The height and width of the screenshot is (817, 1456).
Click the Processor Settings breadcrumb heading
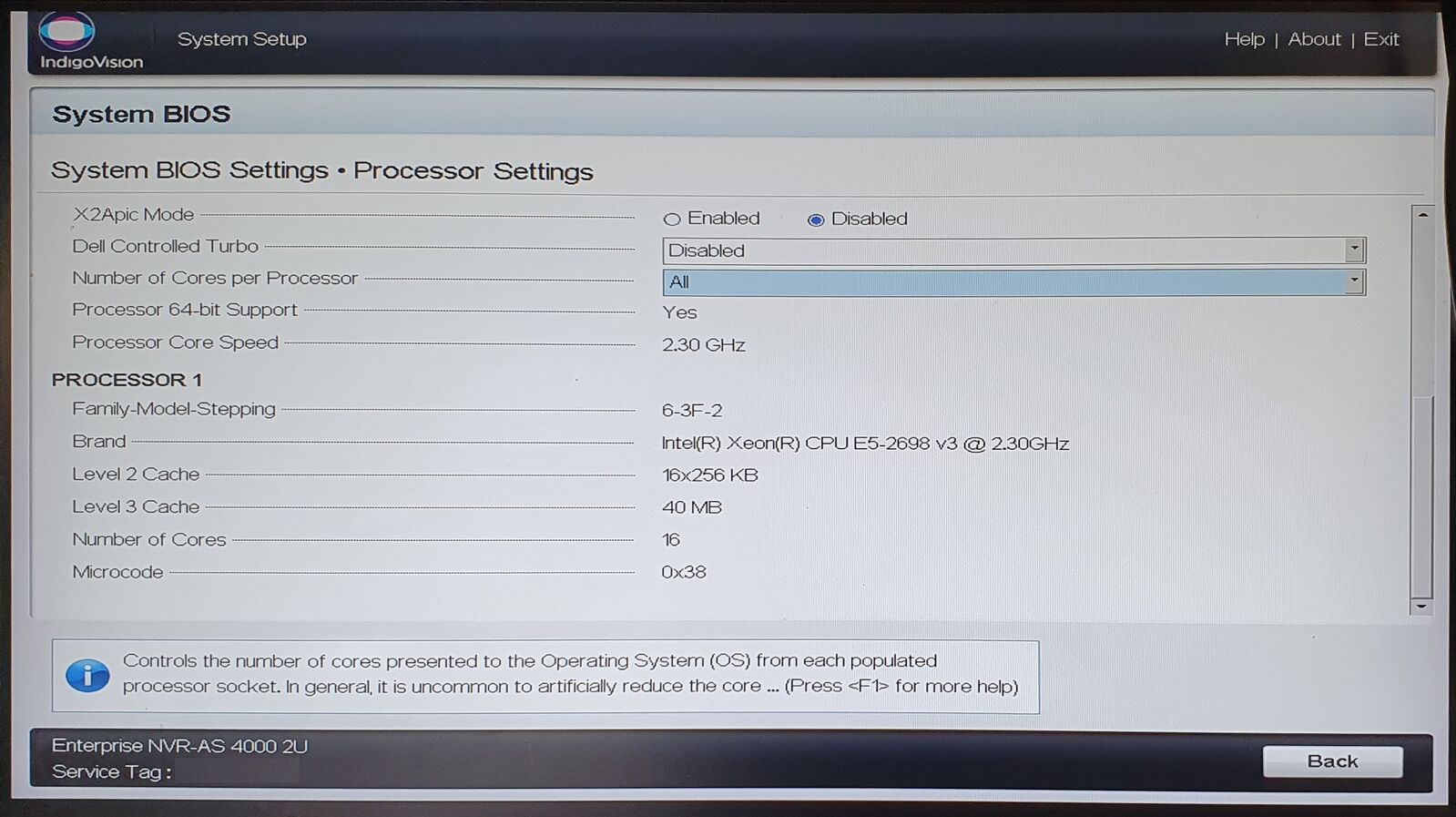pyautogui.click(x=473, y=171)
